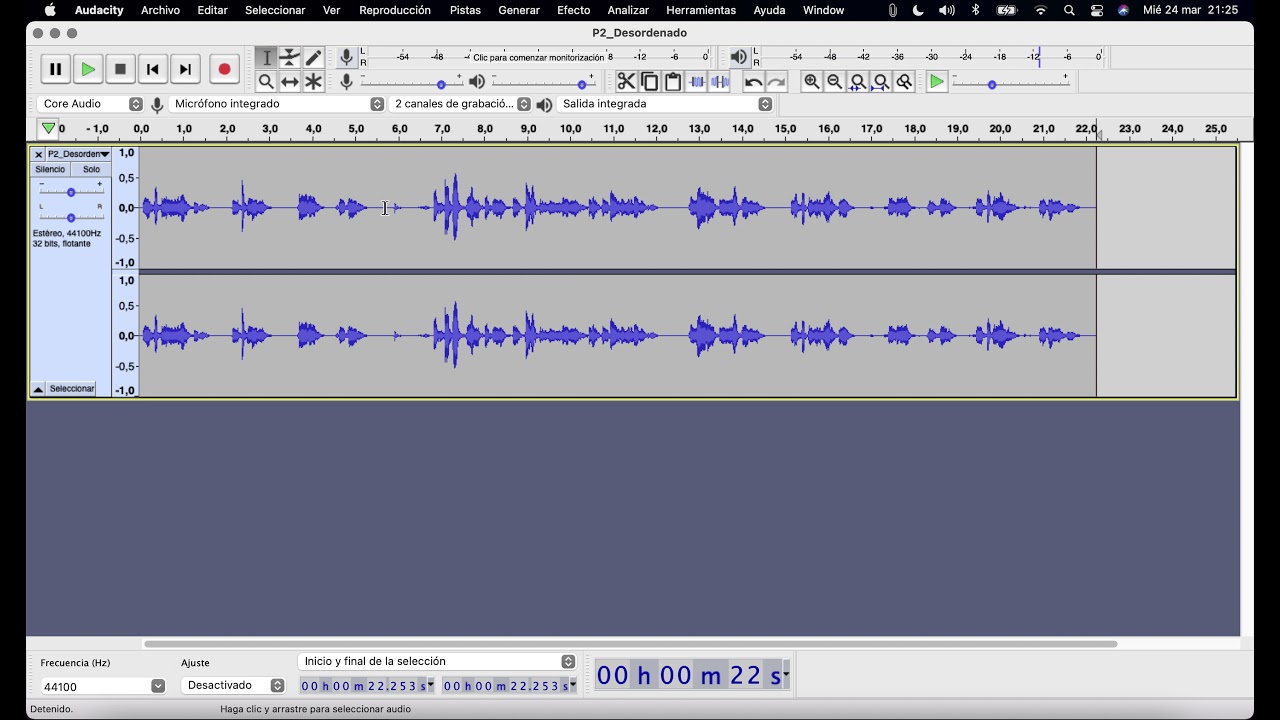Image resolution: width=1280 pixels, height=720 pixels.
Task: Pause the audio transport
Action: click(56, 69)
